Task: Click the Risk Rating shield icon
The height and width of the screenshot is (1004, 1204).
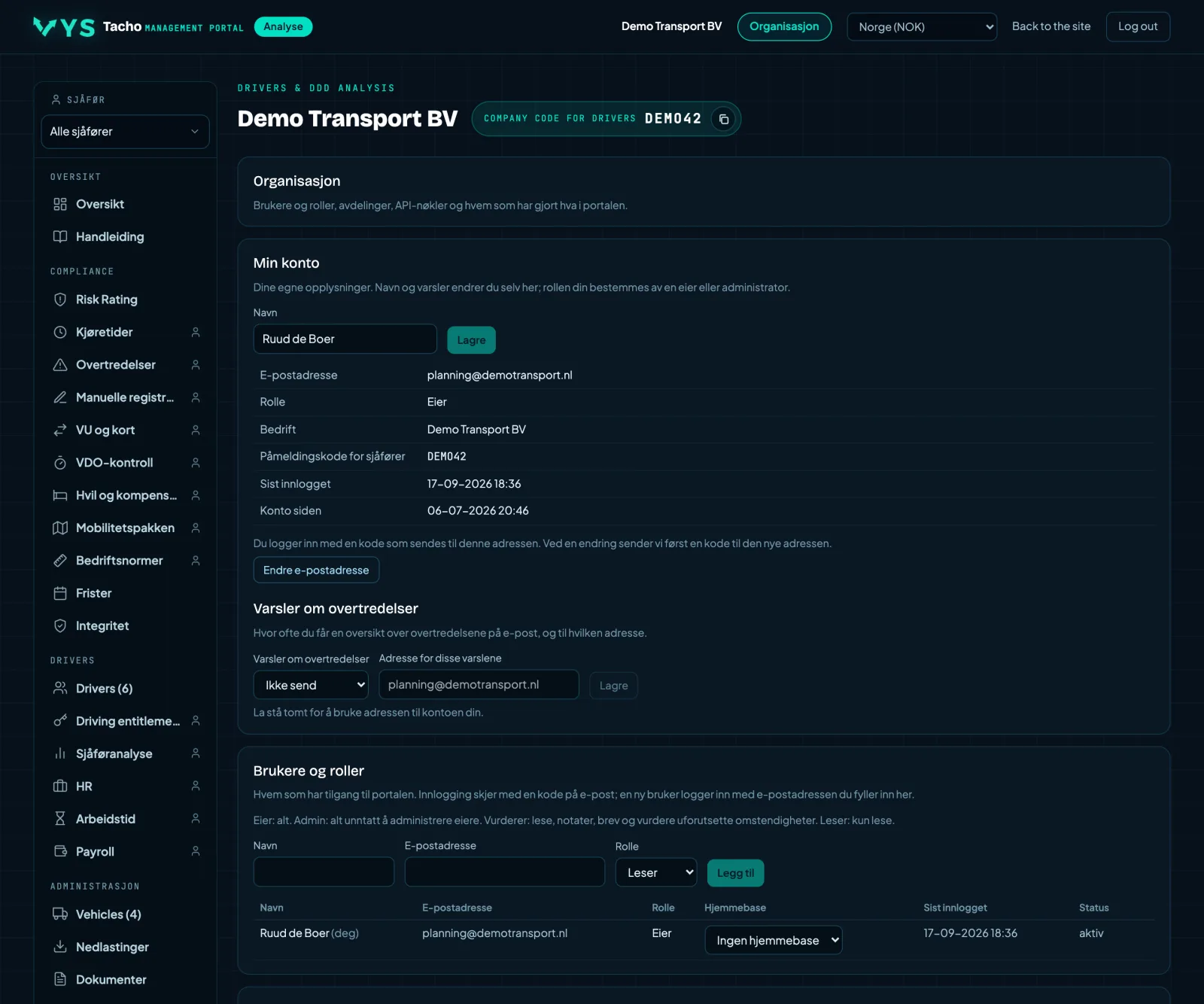Action: click(60, 300)
